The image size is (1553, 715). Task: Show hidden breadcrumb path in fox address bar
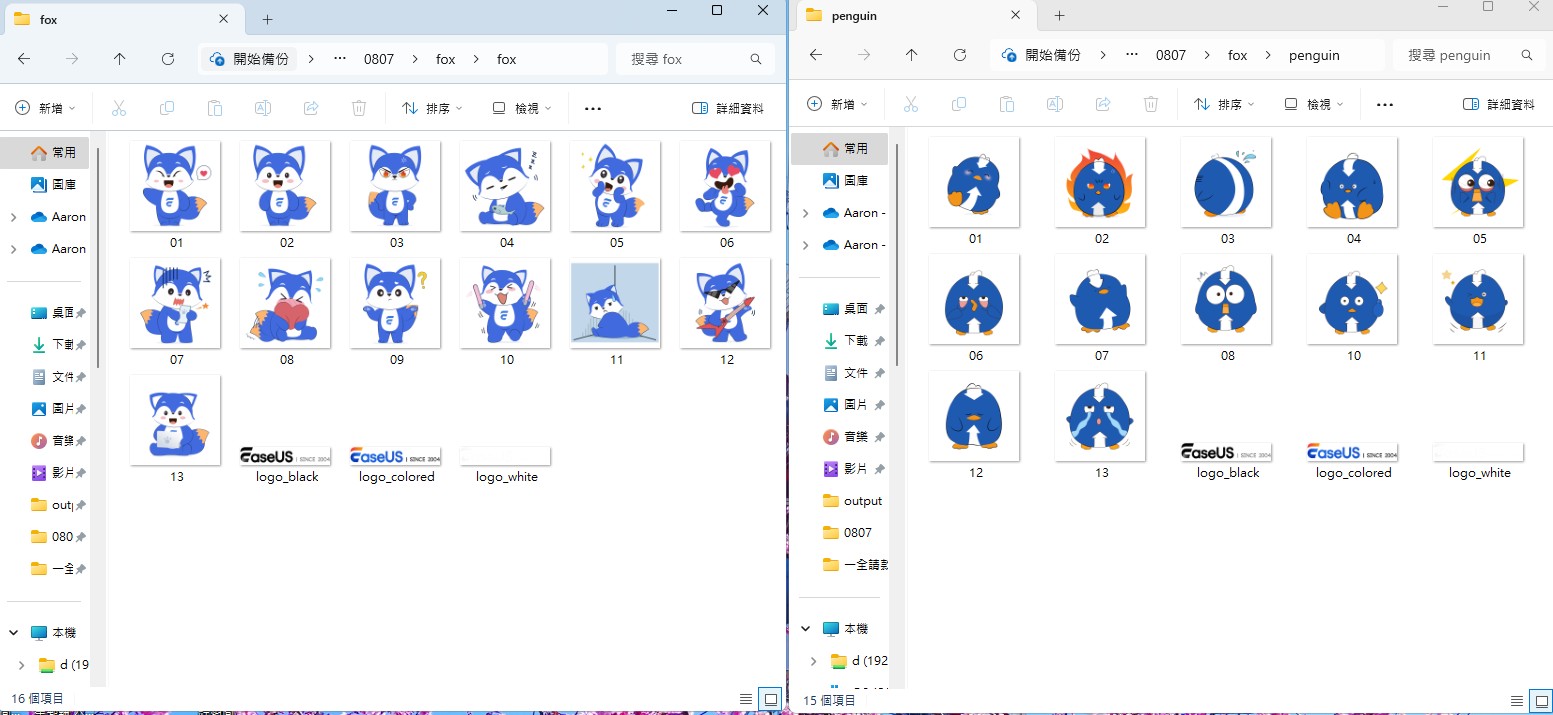click(339, 59)
